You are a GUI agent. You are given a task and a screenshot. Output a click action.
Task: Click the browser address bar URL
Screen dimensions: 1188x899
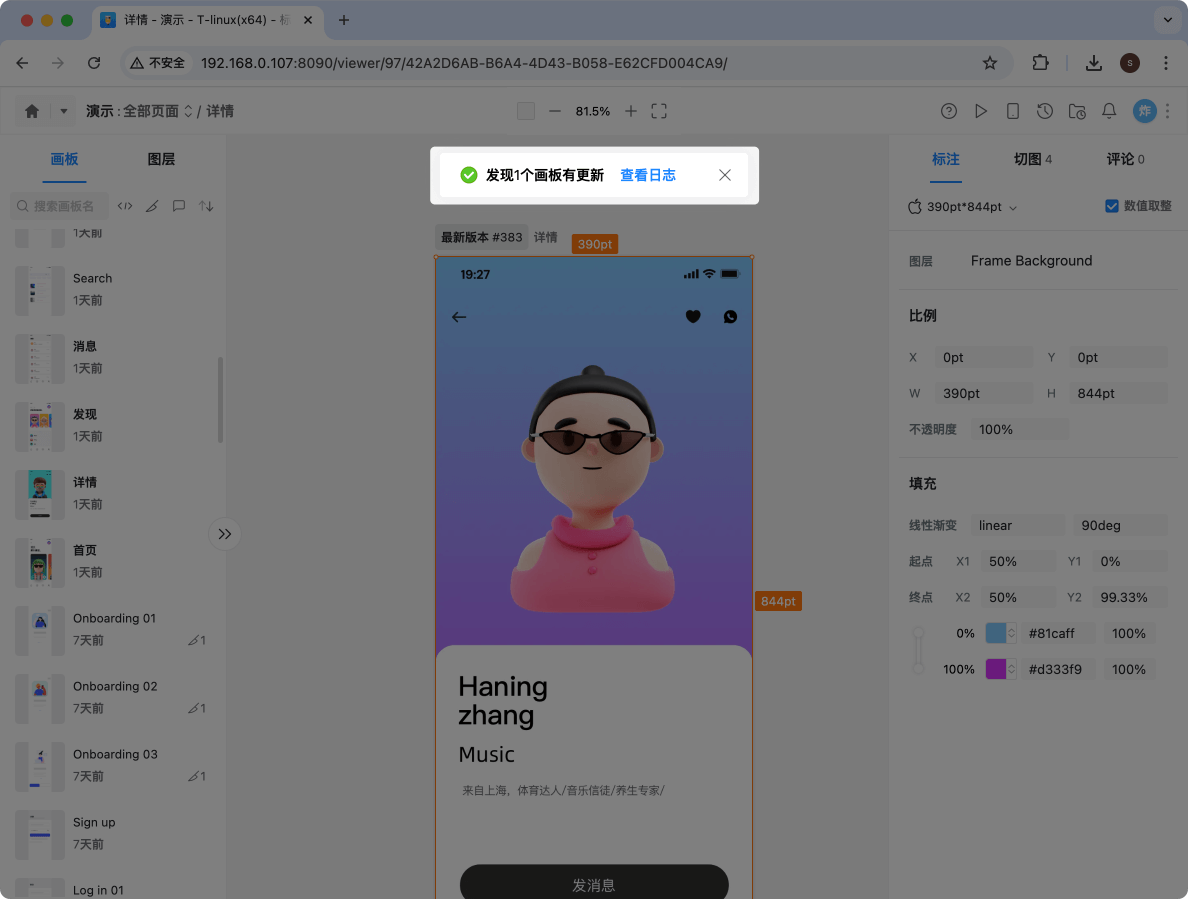click(x=464, y=63)
